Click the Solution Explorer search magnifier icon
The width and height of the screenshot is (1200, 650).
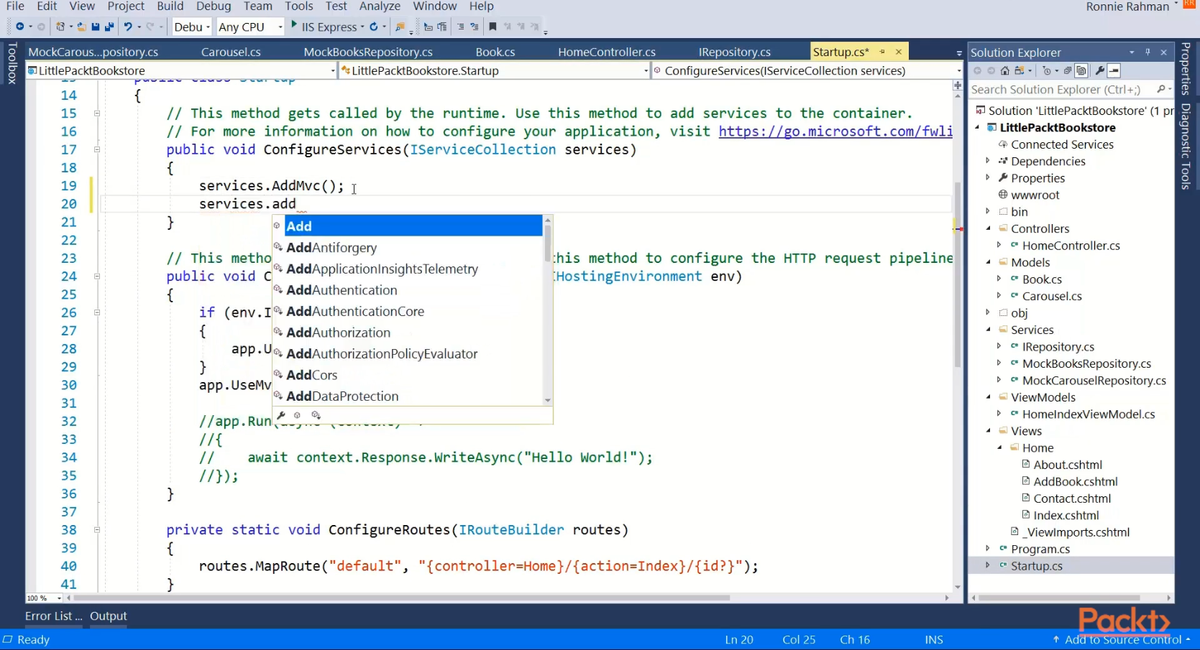pos(1161,89)
